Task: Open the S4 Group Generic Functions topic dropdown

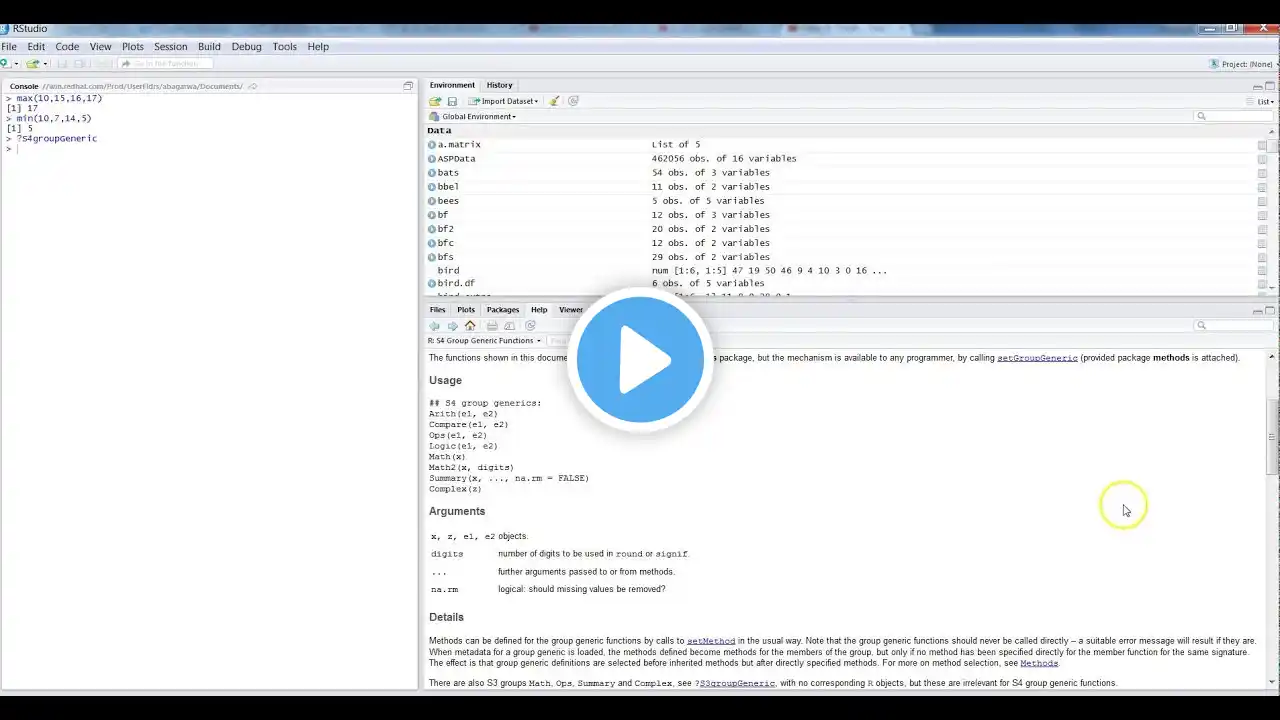Action: click(484, 341)
